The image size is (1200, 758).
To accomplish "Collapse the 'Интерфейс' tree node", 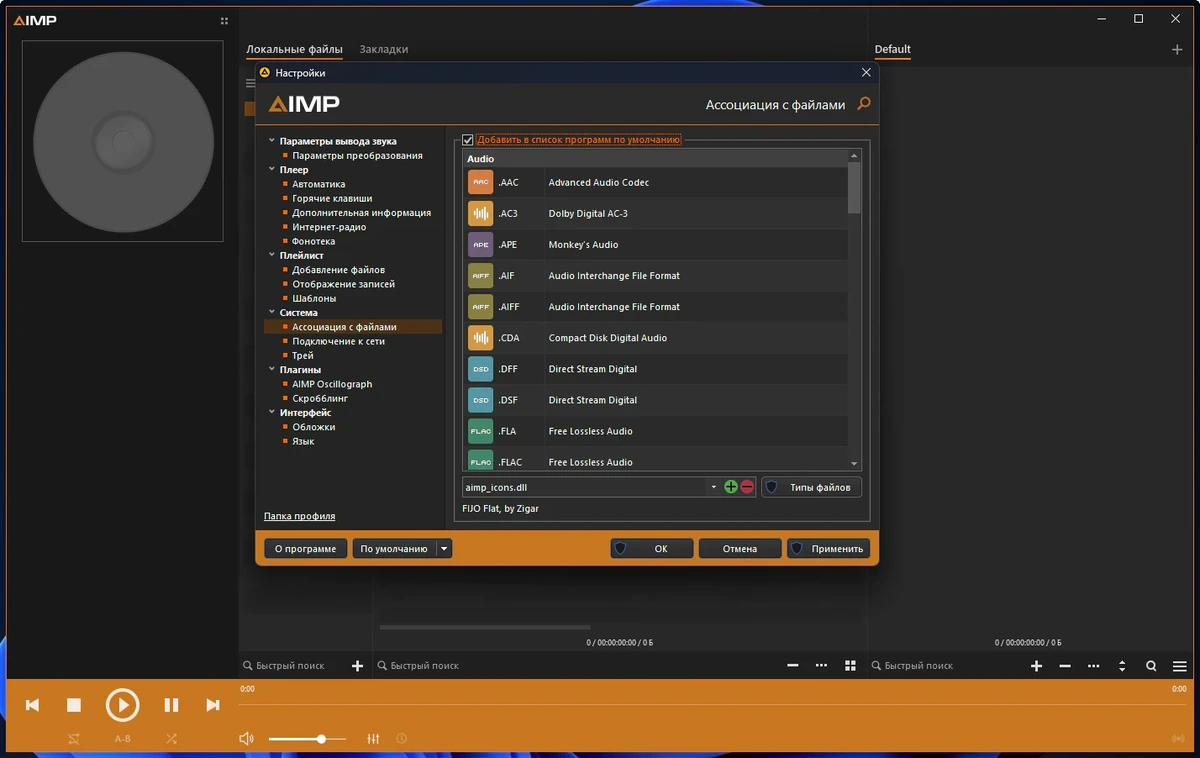I will coord(271,412).
